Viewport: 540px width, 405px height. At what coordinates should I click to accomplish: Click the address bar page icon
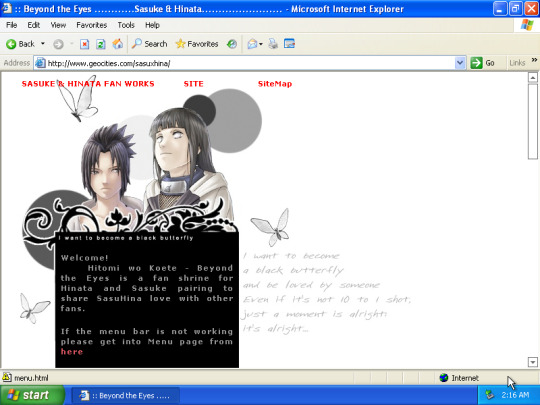[x=40, y=63]
